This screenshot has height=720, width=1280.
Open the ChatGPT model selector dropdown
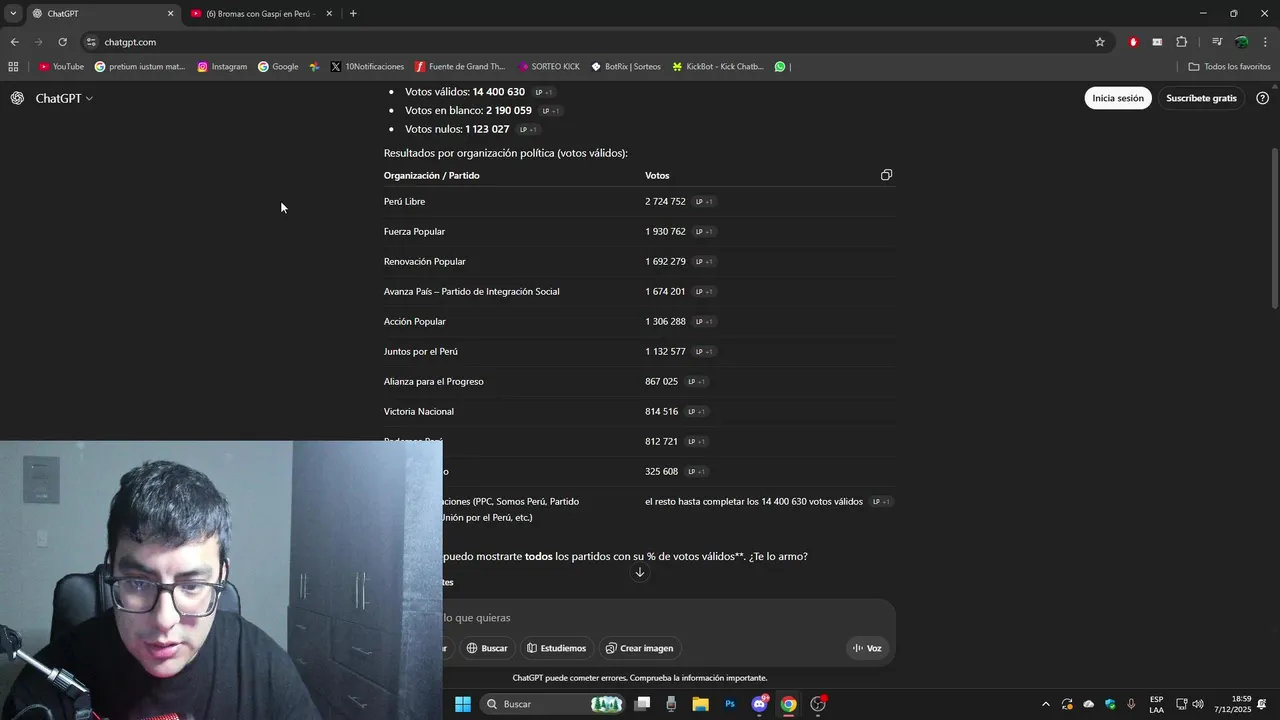(x=64, y=98)
